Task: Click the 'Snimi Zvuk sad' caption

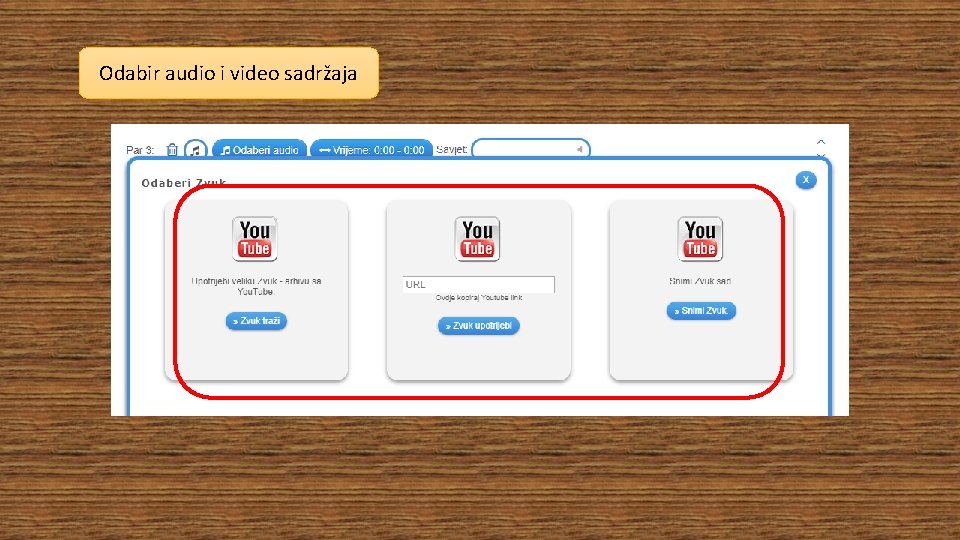Action: coord(700,281)
